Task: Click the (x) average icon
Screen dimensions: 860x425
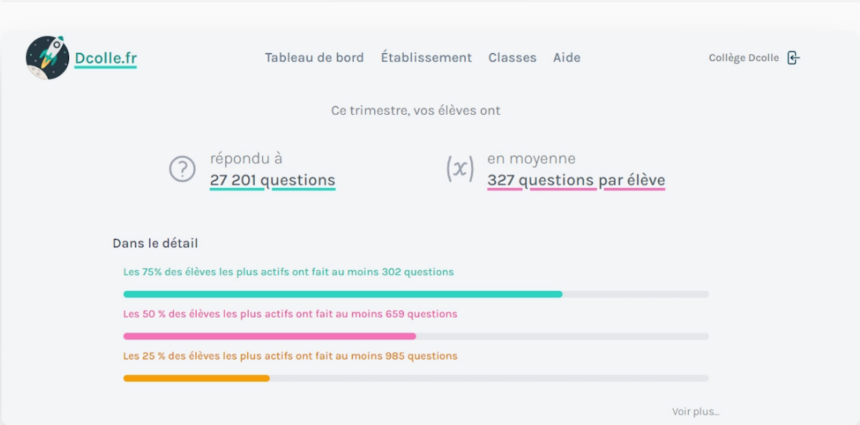Action: tap(460, 169)
